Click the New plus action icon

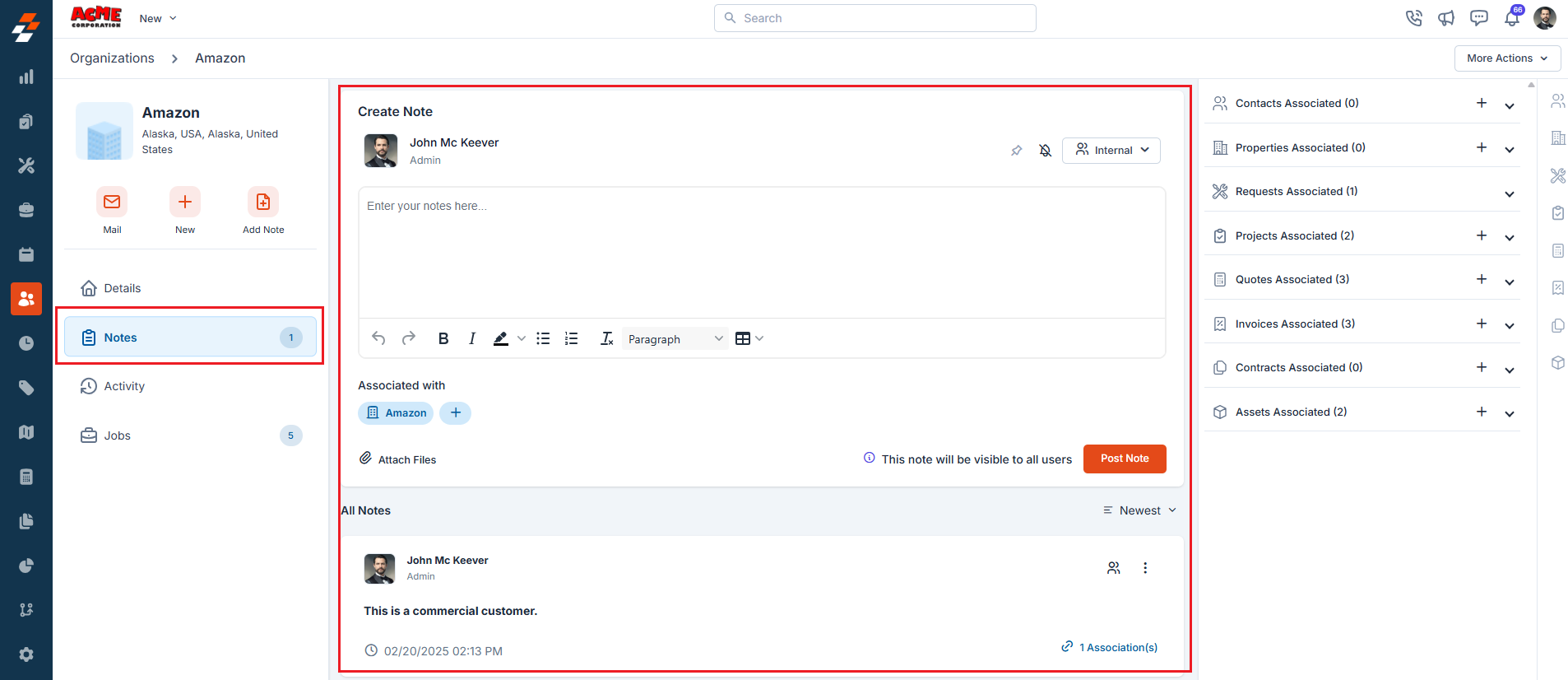tap(185, 202)
